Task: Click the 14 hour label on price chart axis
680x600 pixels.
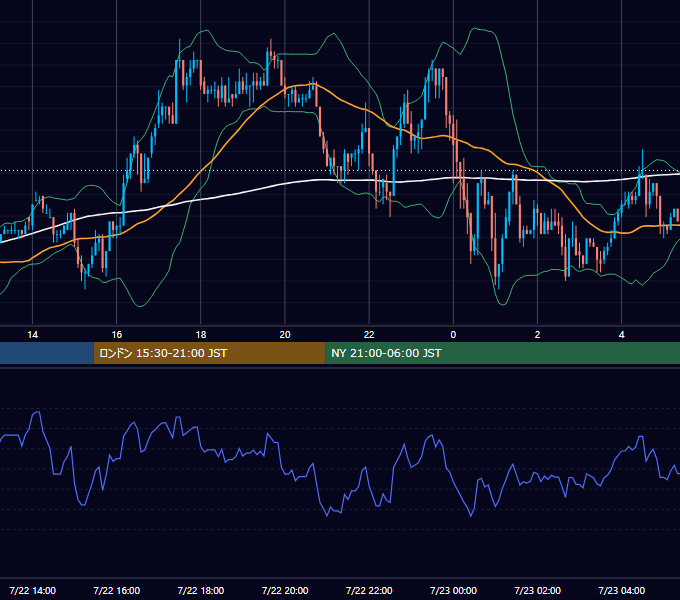Action: (x=33, y=335)
